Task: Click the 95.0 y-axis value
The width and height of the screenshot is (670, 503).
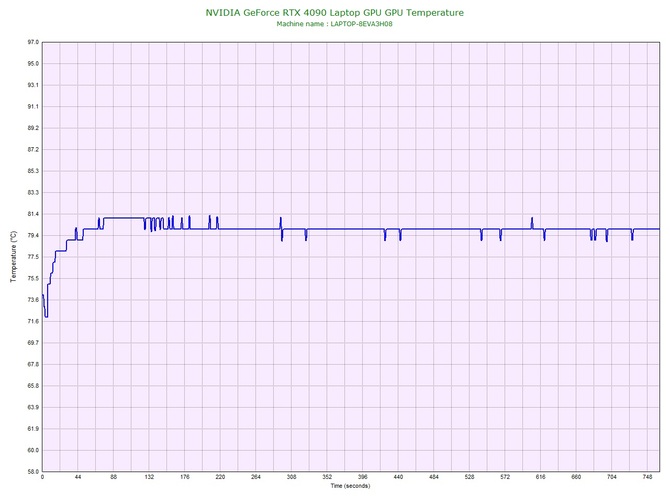Action: [x=33, y=64]
